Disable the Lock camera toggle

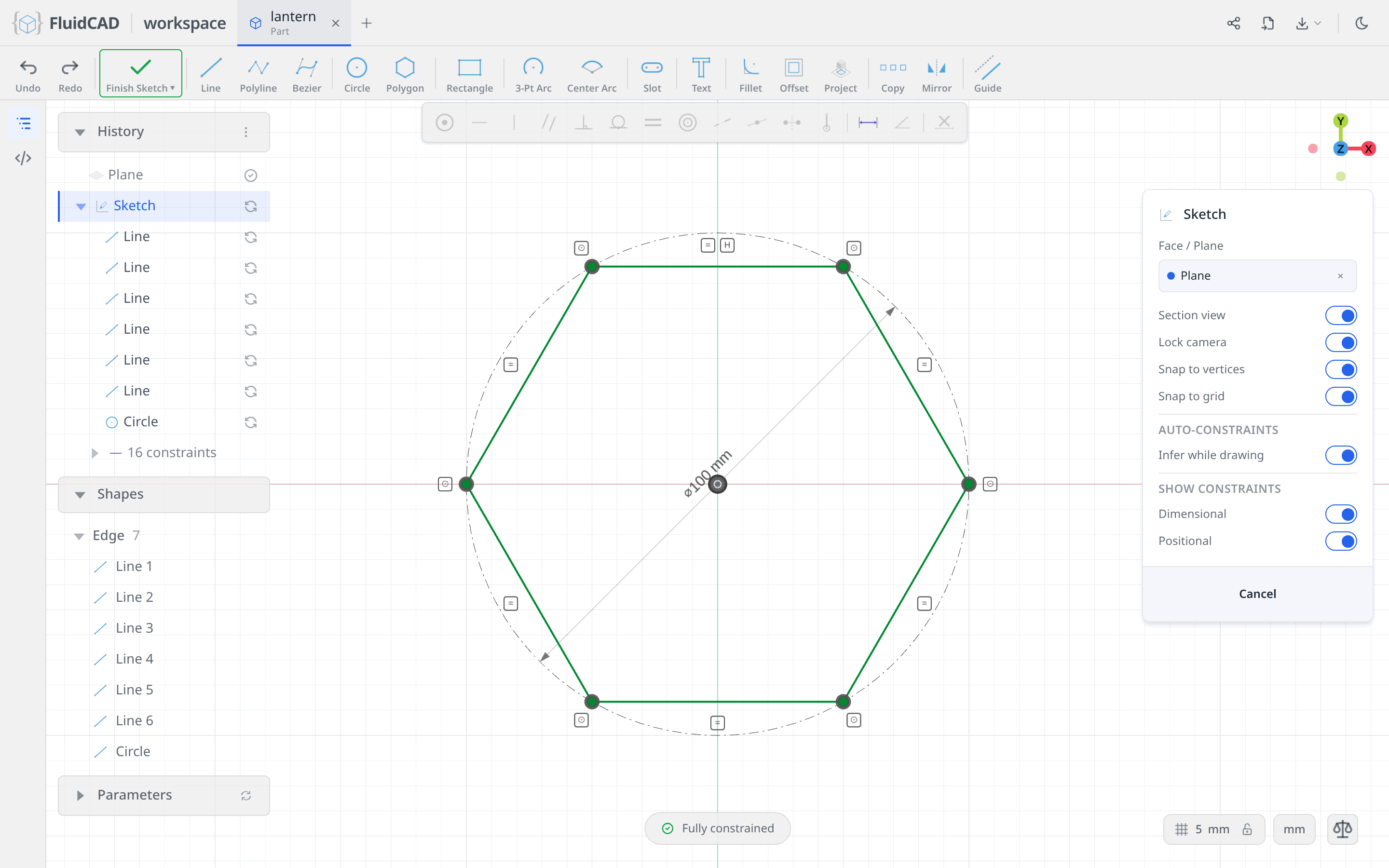point(1341,342)
